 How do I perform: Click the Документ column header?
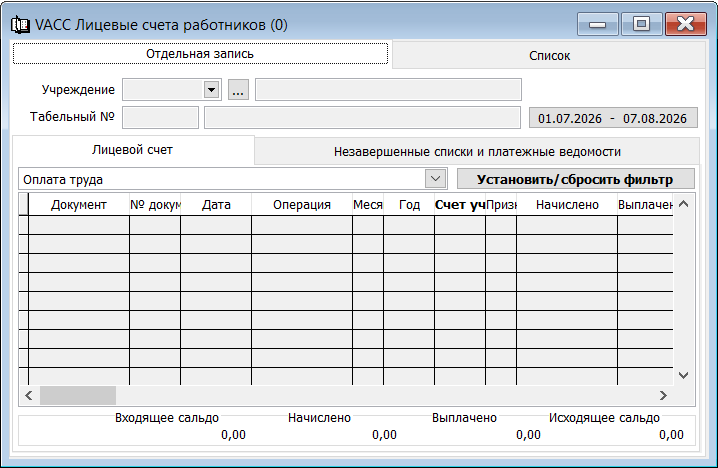[x=79, y=205]
